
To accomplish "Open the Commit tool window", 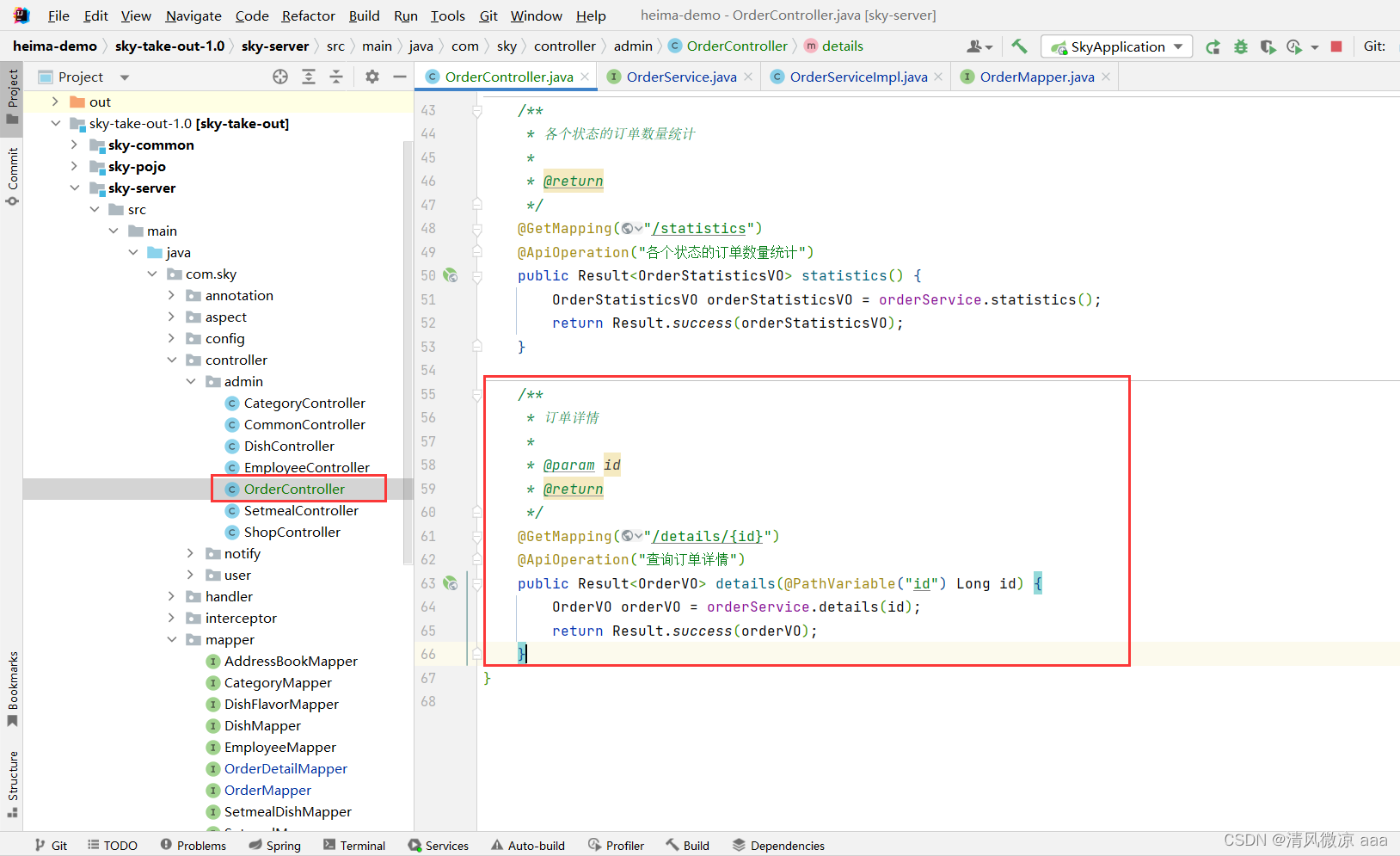I will [x=12, y=176].
